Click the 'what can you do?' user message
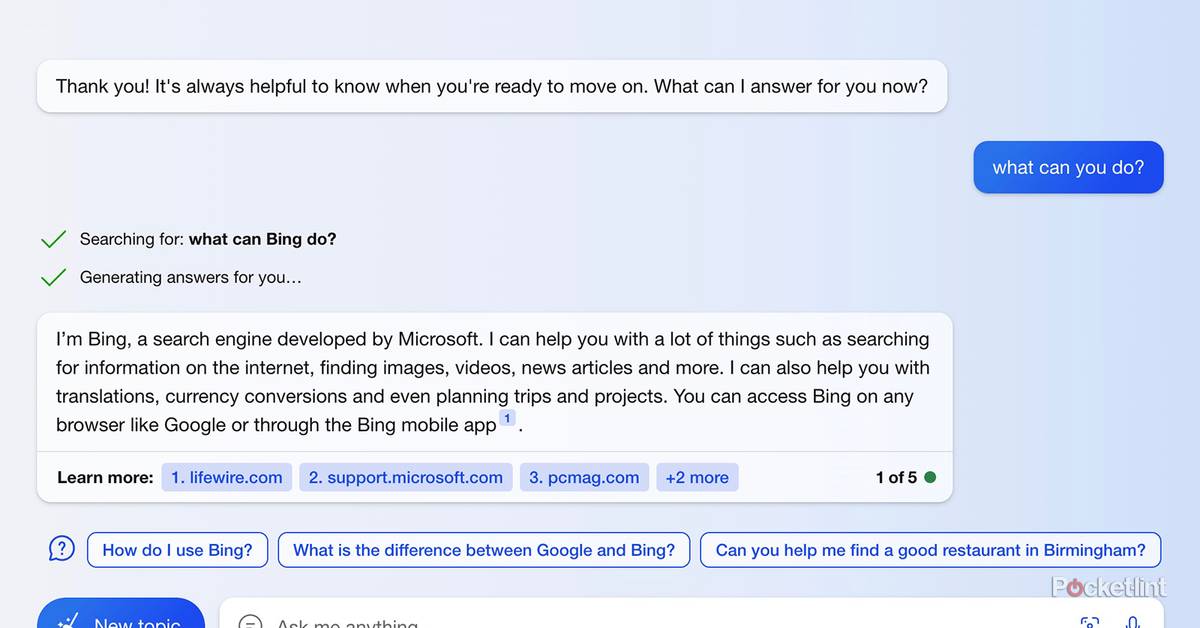This screenshot has width=1200, height=628. [1068, 167]
